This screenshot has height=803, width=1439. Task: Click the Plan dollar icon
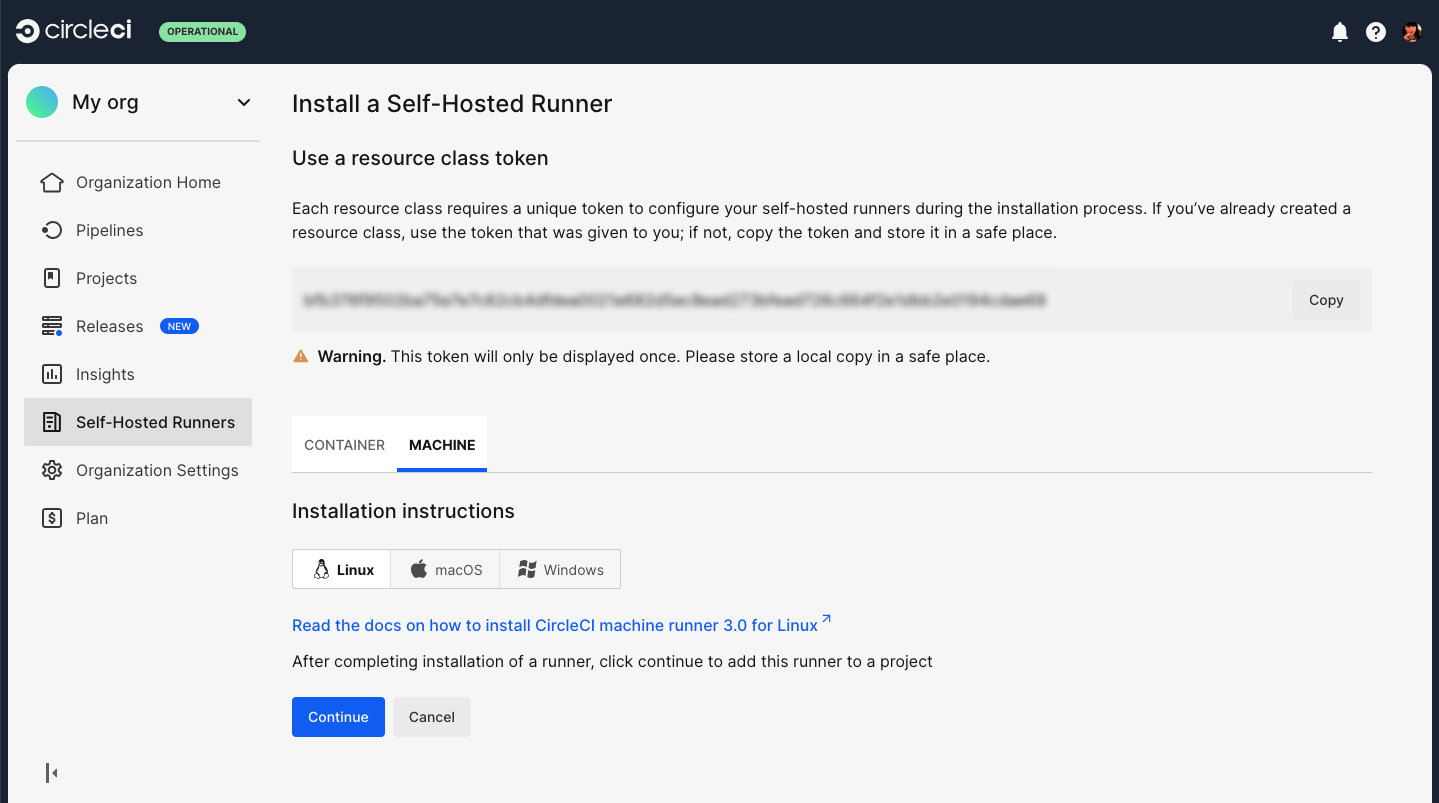52,518
